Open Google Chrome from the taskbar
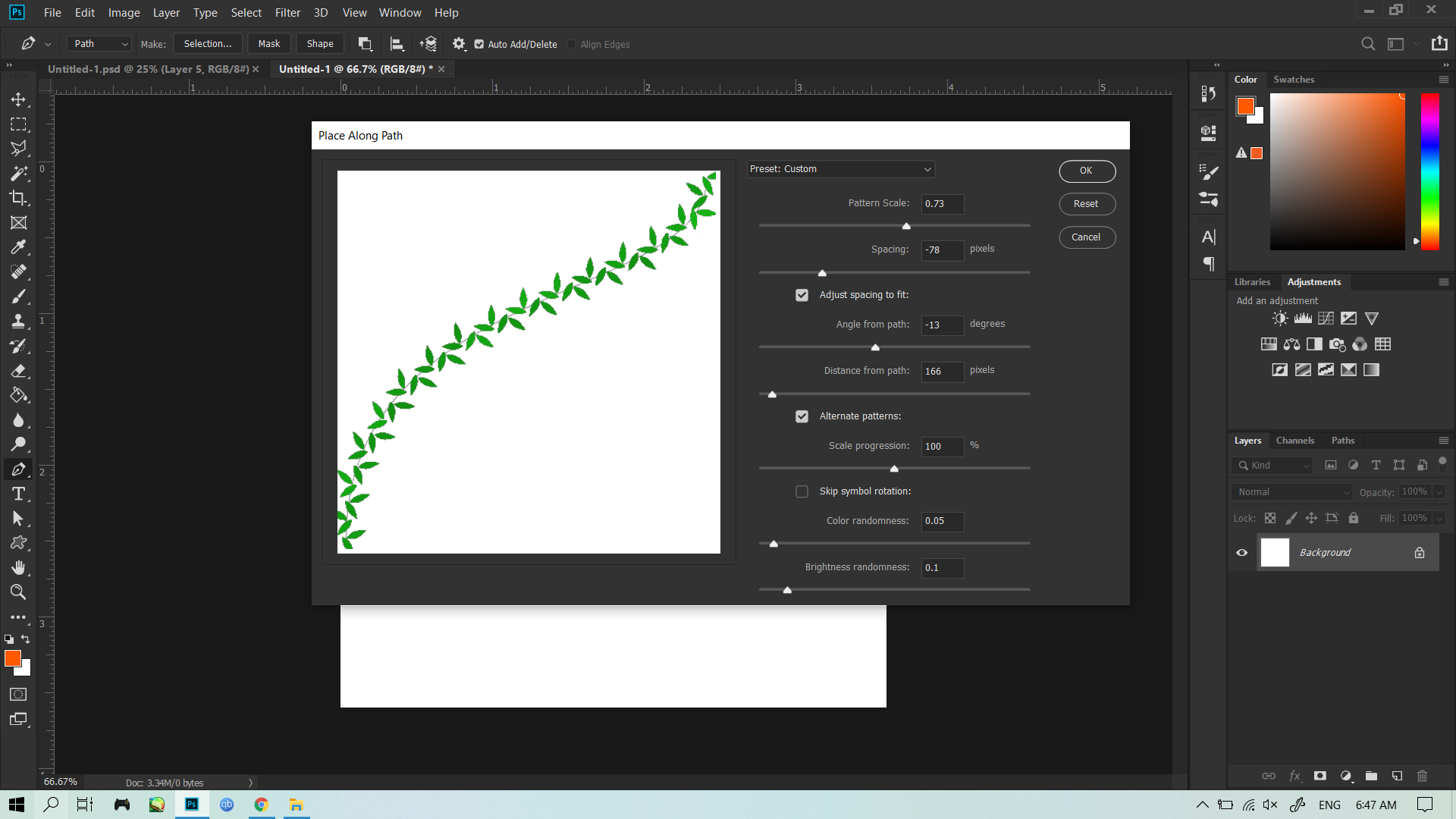 pos(261,805)
